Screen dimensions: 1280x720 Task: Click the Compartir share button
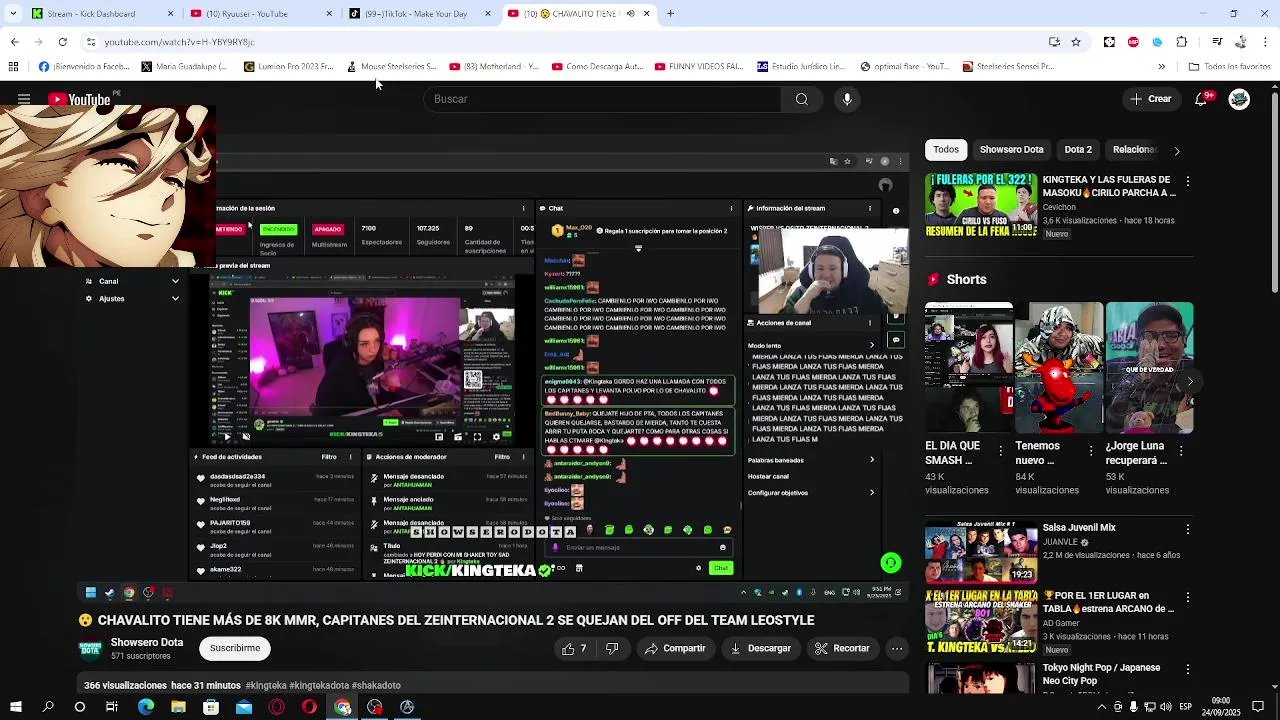point(675,648)
